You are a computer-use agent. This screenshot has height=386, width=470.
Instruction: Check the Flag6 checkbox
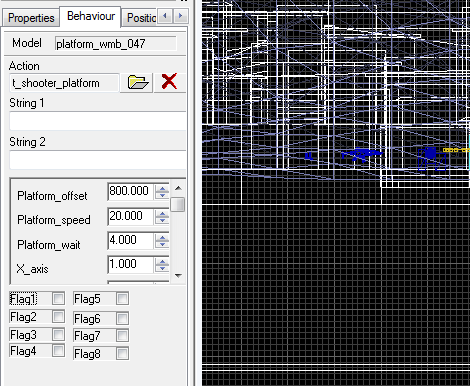(x=122, y=319)
